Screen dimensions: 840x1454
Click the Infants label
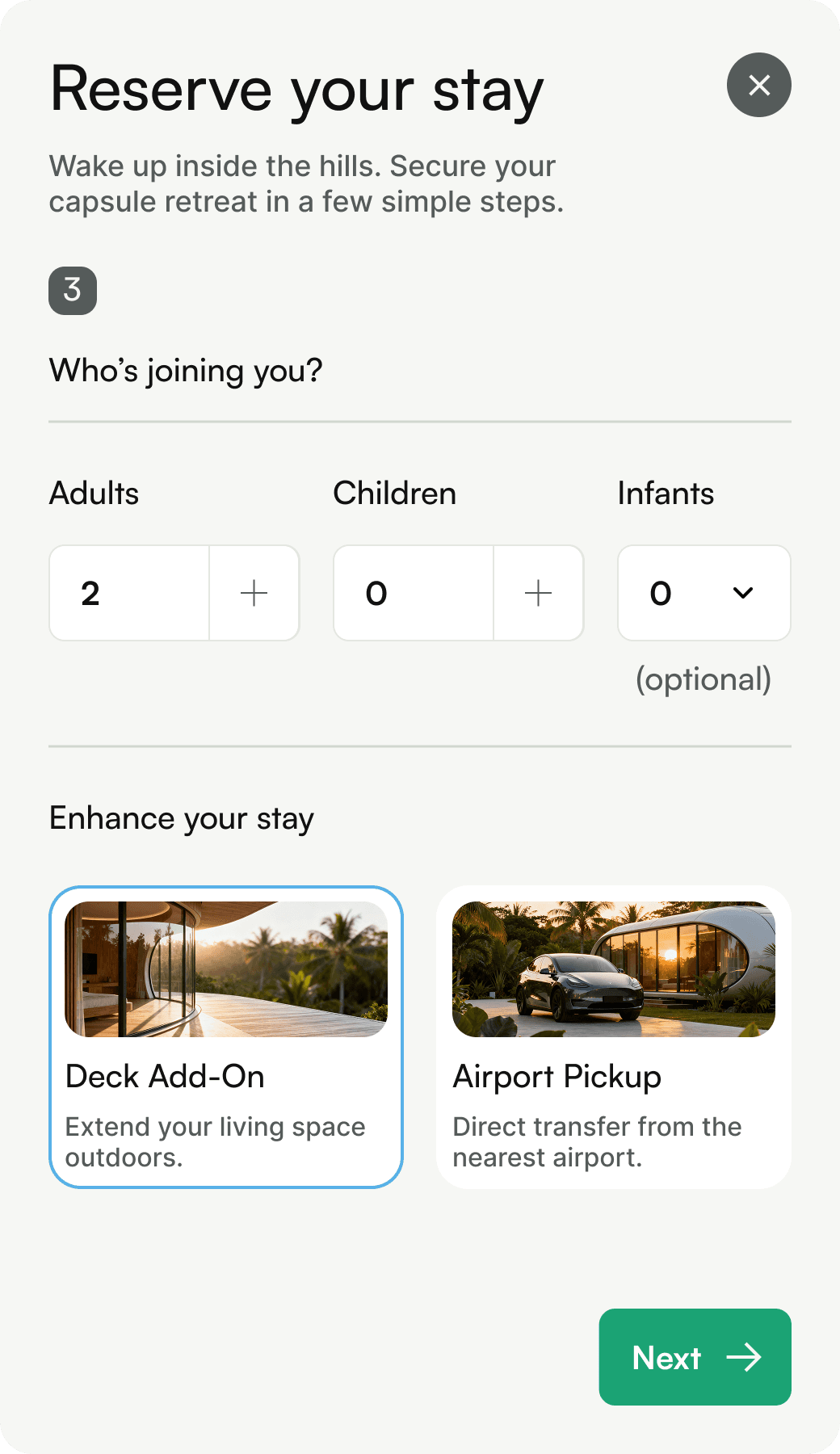(666, 494)
